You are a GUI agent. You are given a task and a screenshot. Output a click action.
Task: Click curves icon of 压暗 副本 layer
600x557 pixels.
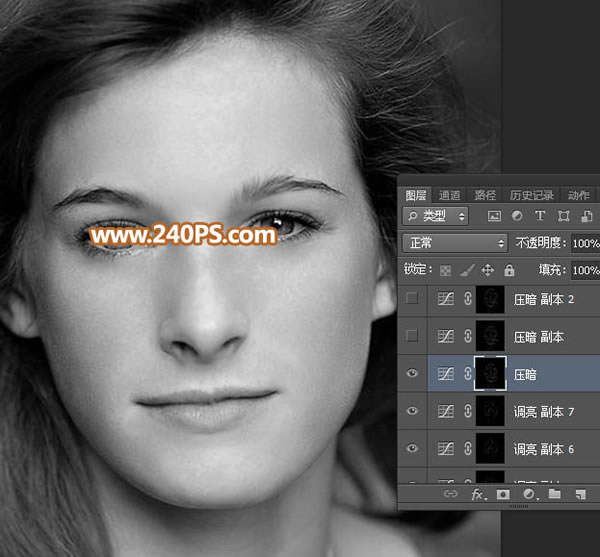click(446, 336)
